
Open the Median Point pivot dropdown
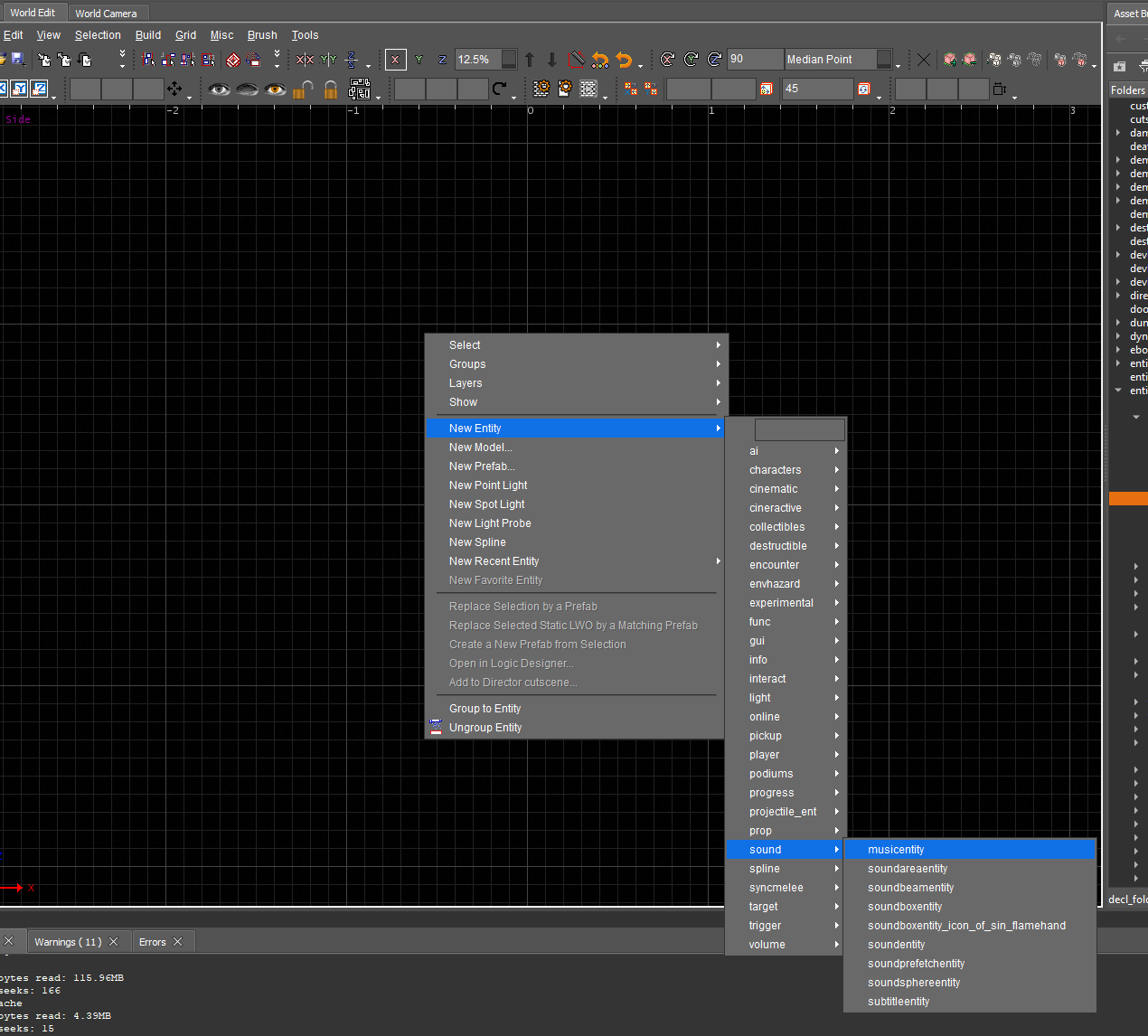pos(885,60)
